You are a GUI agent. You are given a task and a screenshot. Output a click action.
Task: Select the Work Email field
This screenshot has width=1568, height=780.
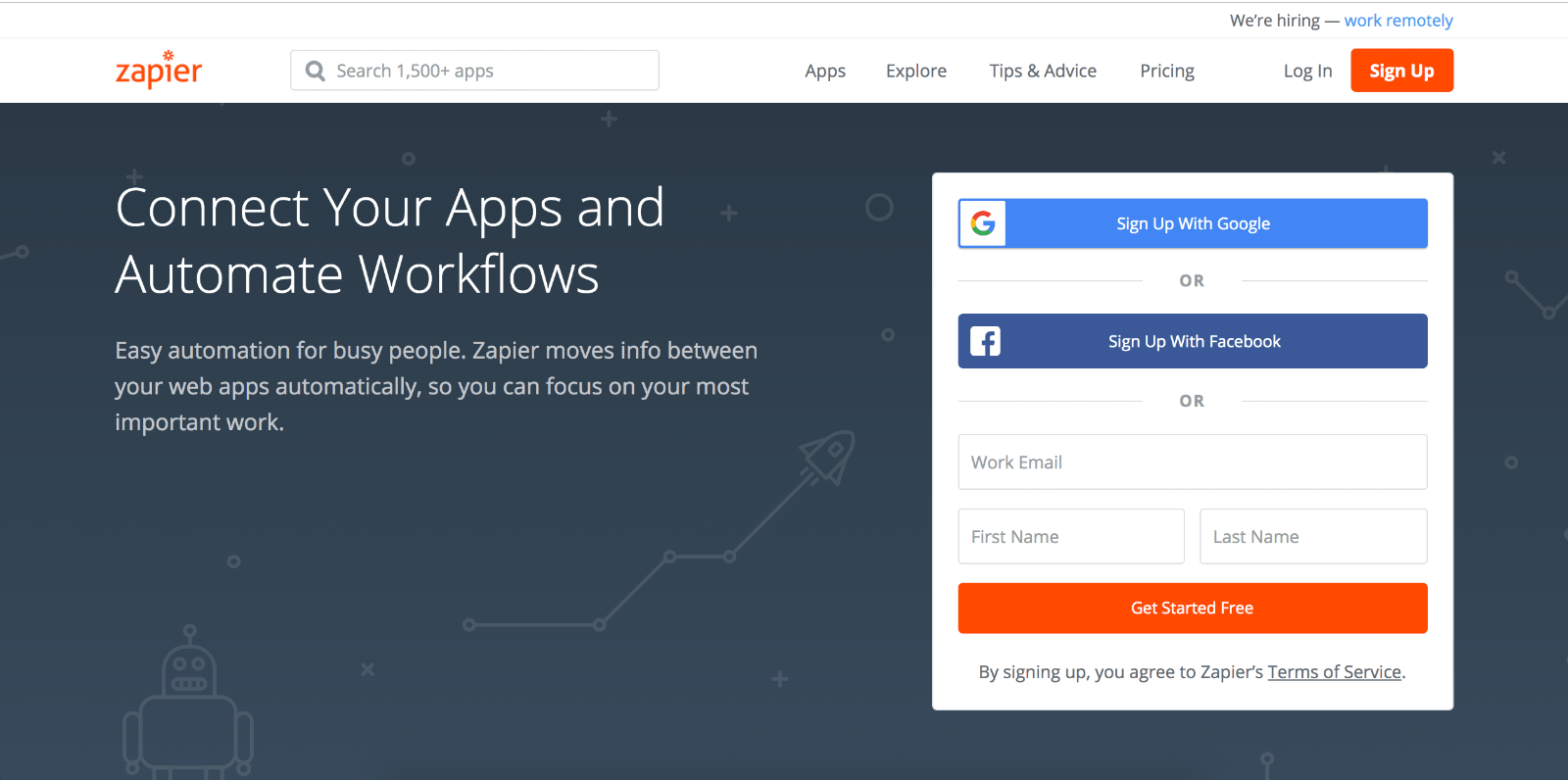(1193, 462)
